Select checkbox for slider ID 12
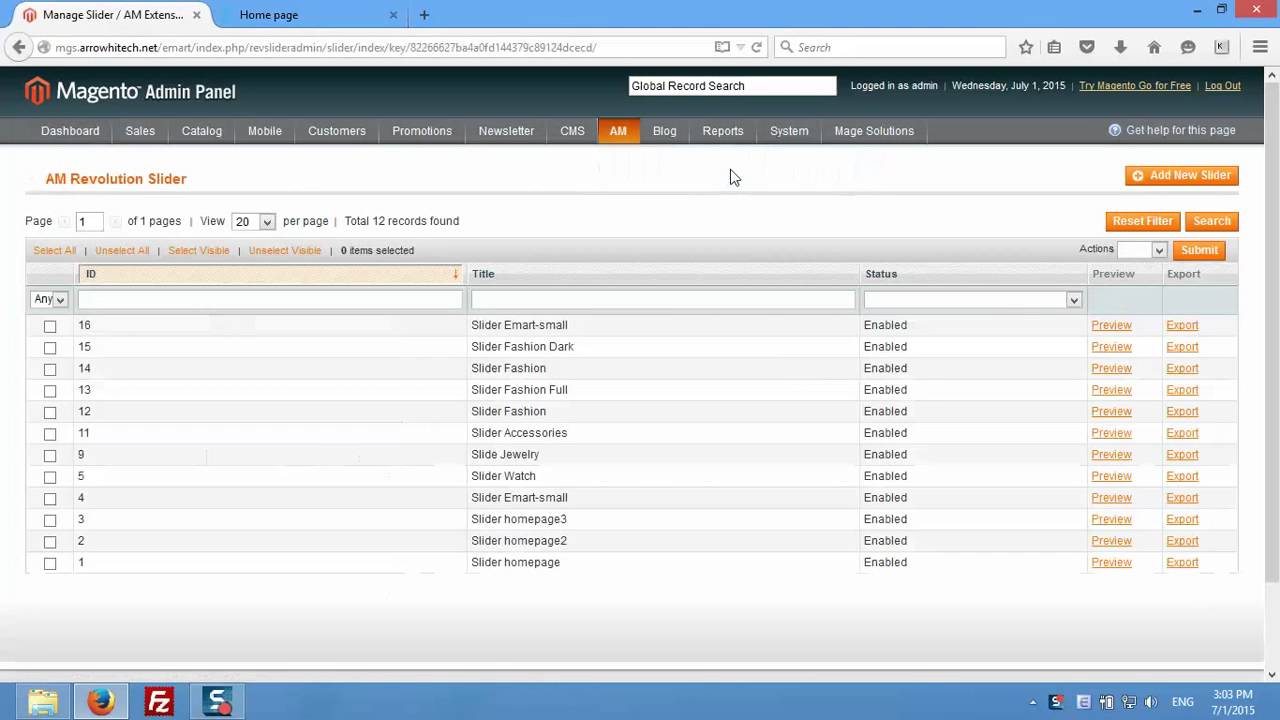 coord(50,412)
